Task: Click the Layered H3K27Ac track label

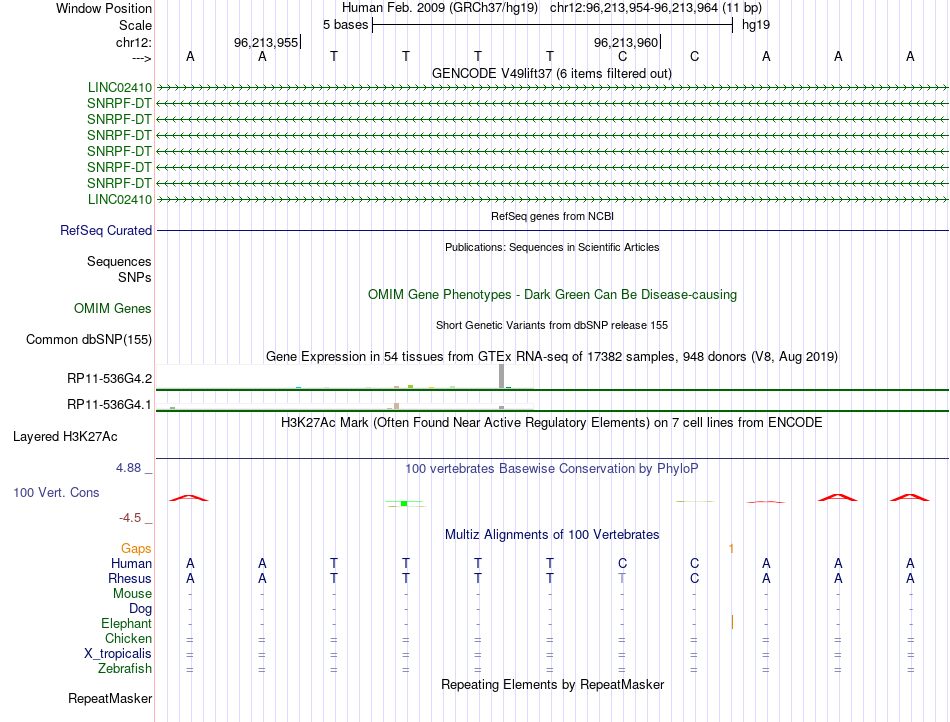Action: point(65,436)
